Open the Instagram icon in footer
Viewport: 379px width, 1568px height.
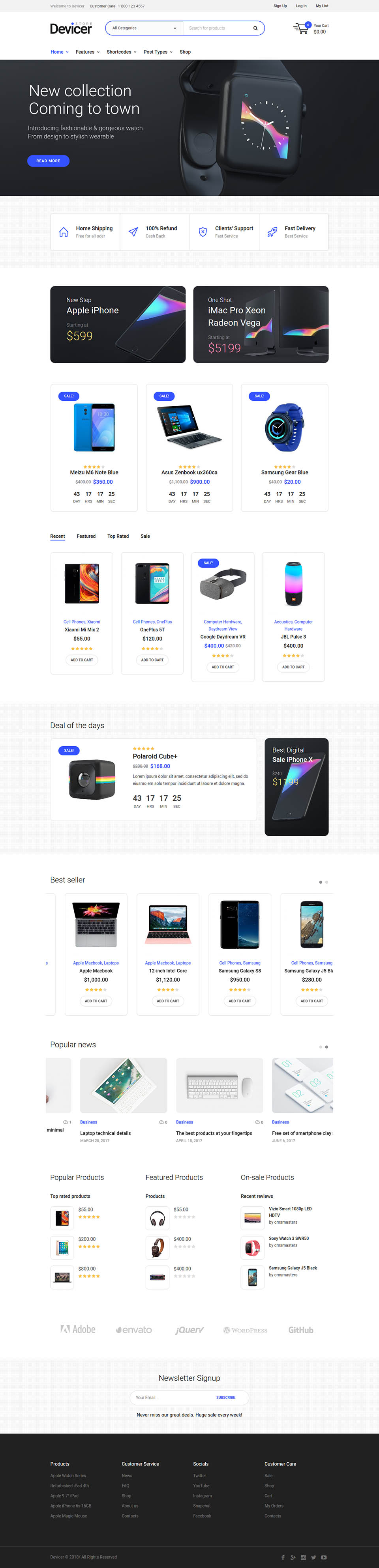[x=304, y=1557]
